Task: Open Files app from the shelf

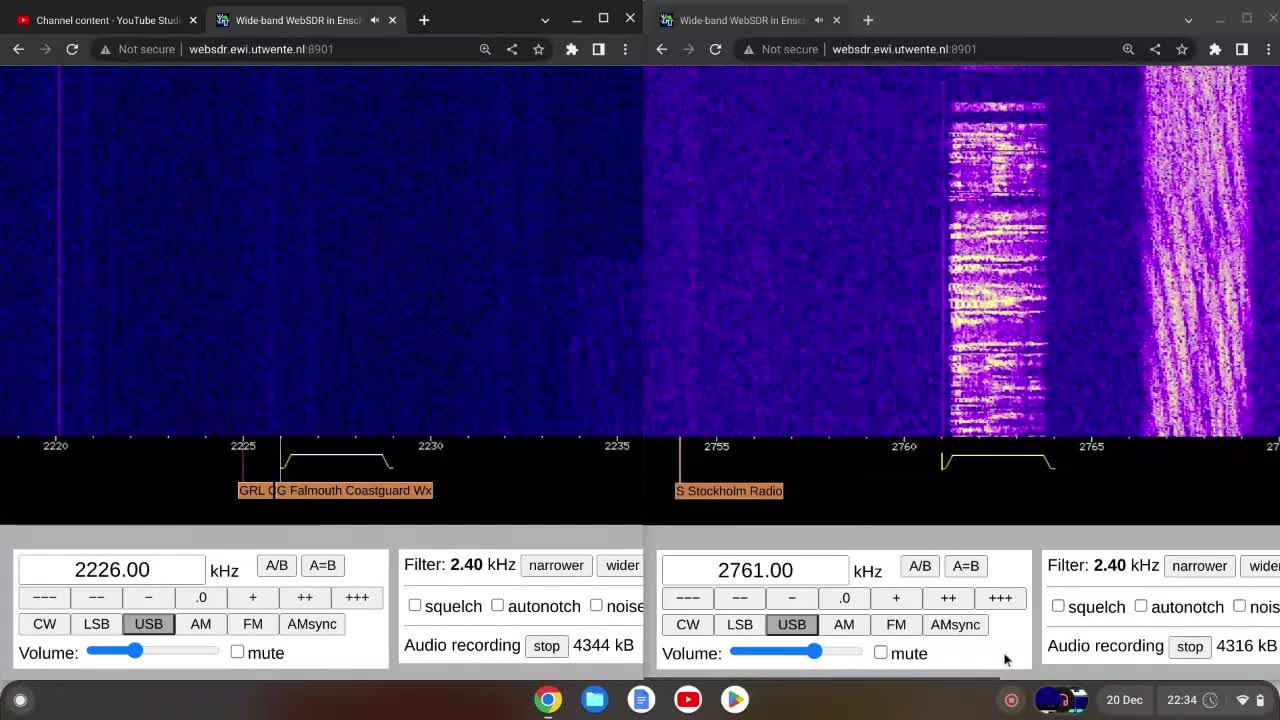Action: 595,699
